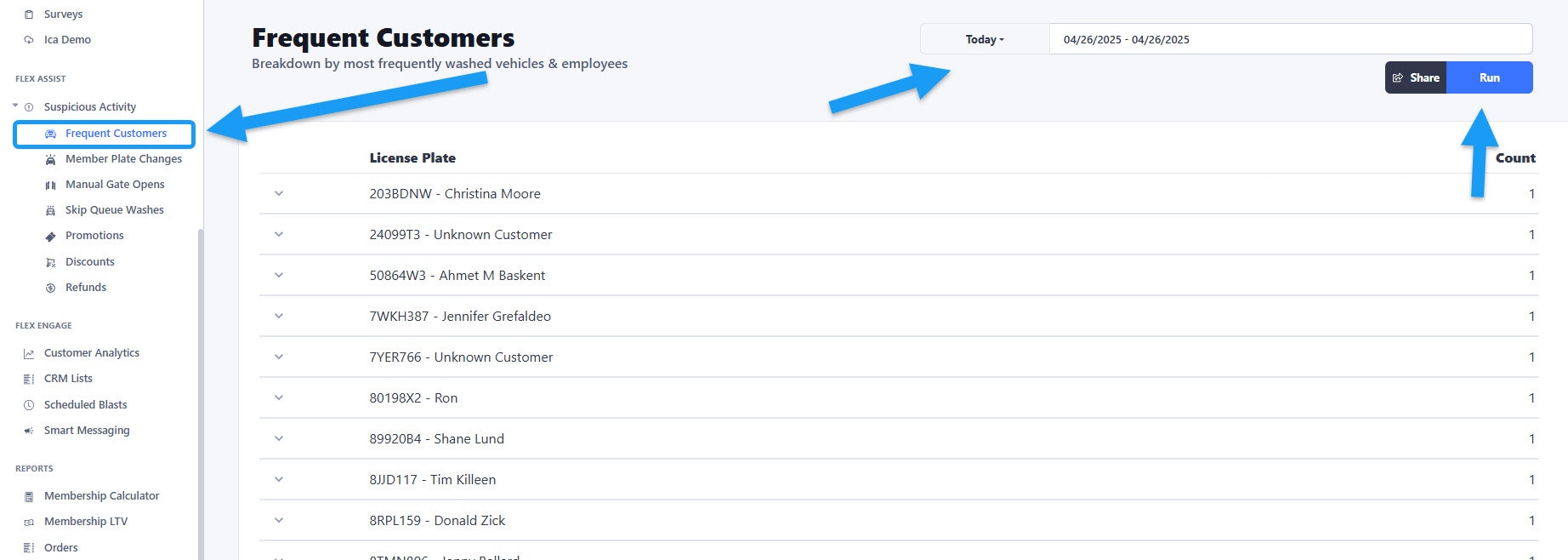The image size is (1568, 560).
Task: Click the Promotions tag icon
Action: [x=50, y=237]
